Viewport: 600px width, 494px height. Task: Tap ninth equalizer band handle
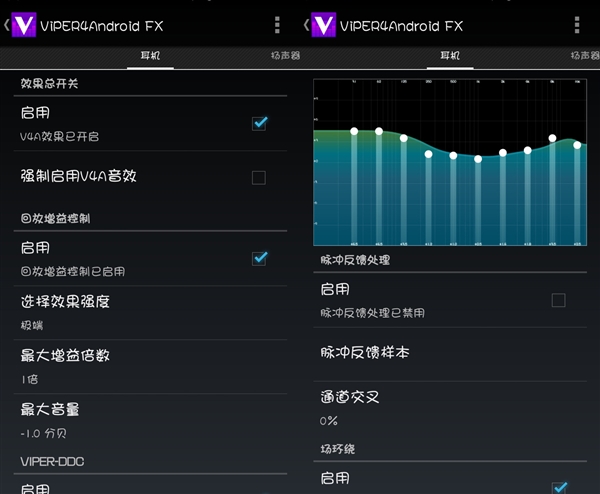tap(552, 138)
